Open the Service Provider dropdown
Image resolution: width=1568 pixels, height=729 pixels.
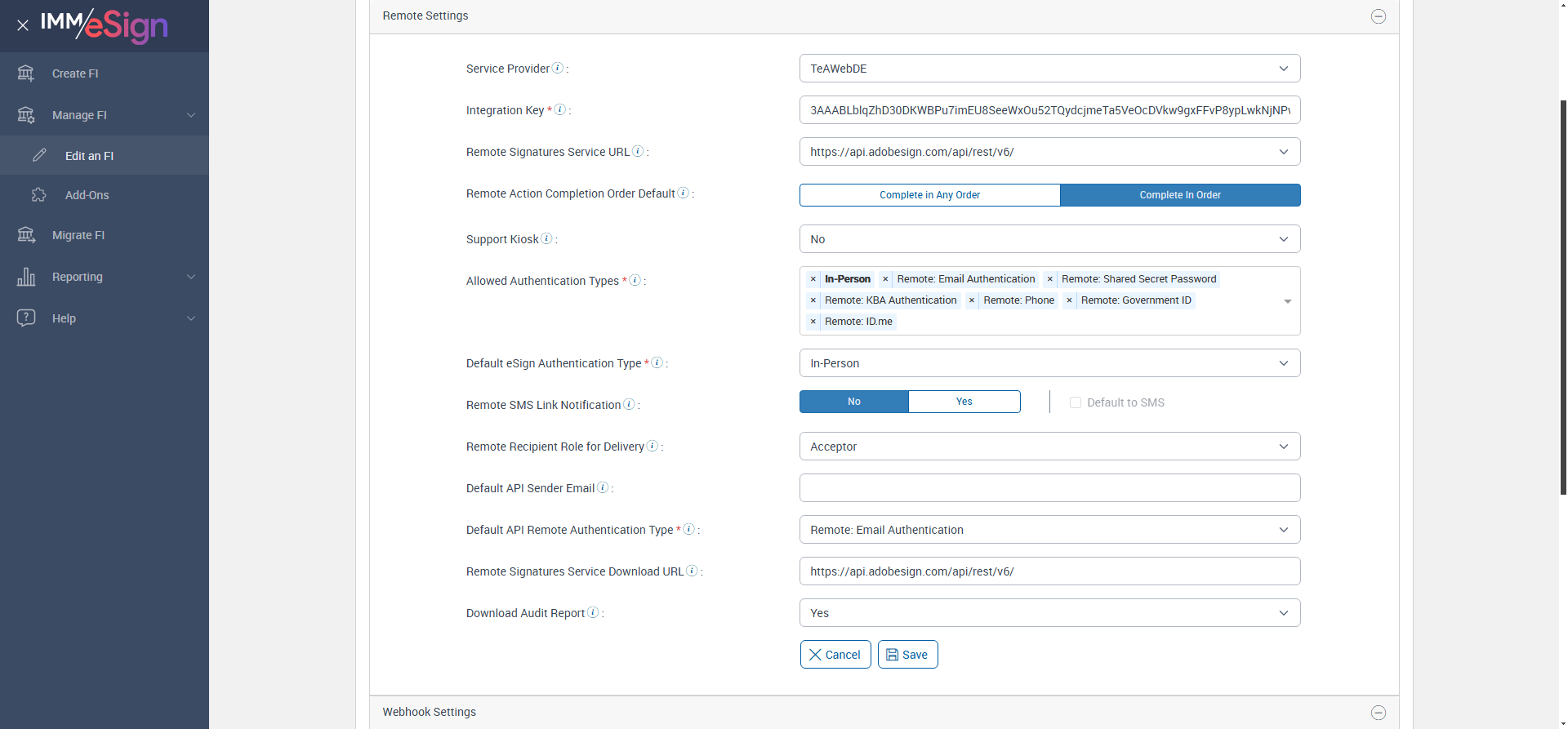1049,69
